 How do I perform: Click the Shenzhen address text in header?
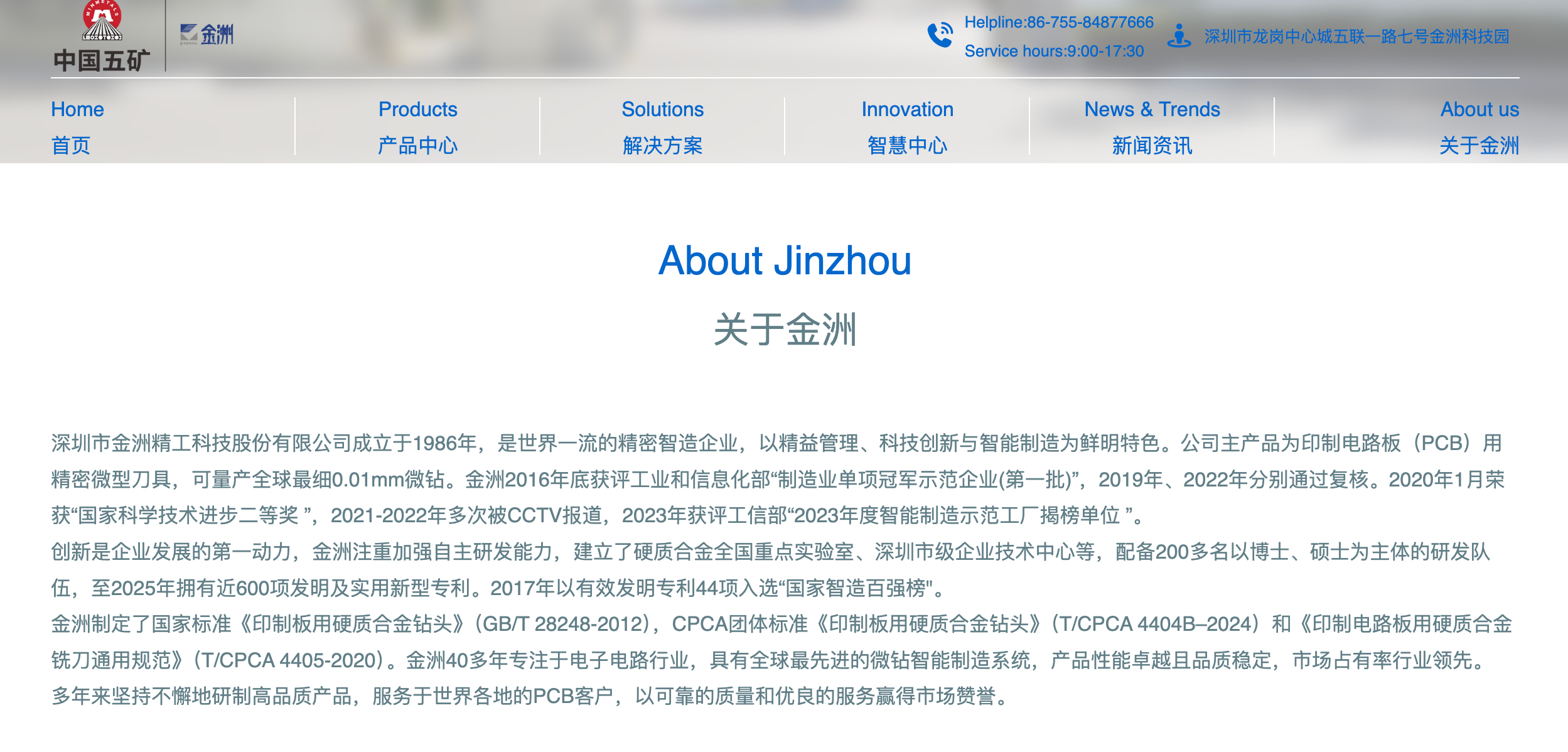point(1356,36)
